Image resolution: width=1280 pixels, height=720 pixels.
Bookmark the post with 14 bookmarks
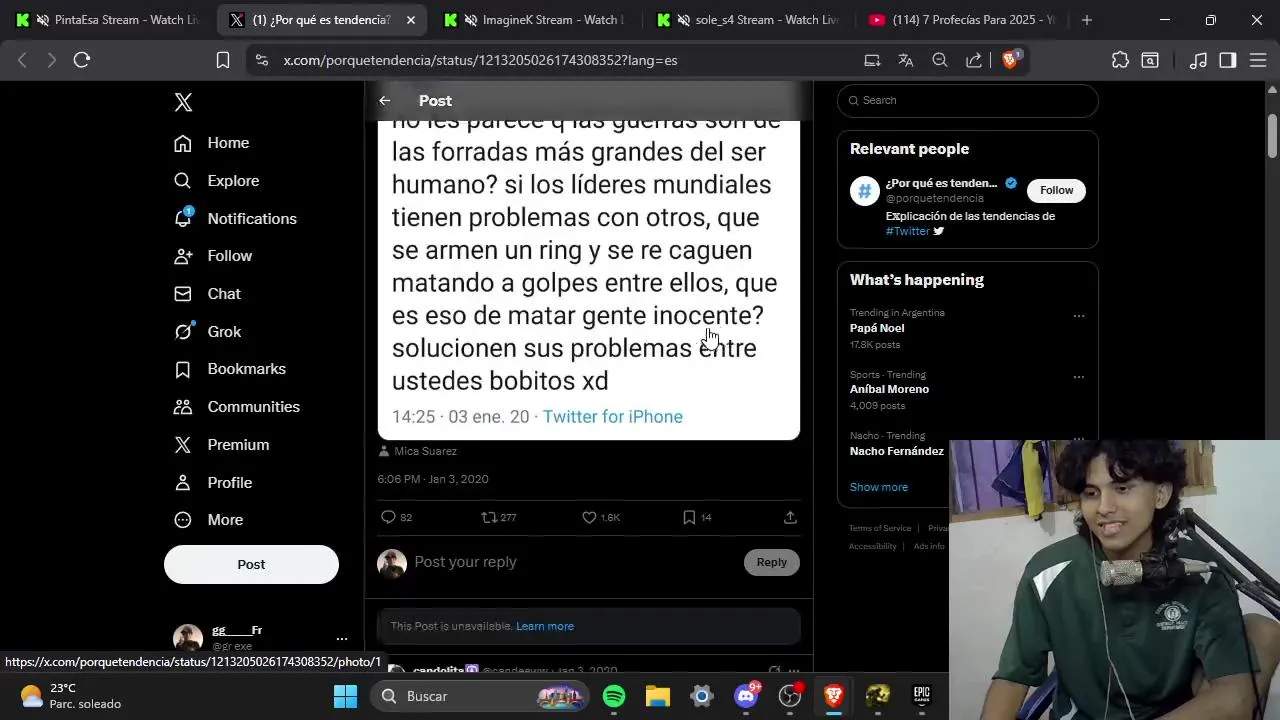[x=689, y=517]
